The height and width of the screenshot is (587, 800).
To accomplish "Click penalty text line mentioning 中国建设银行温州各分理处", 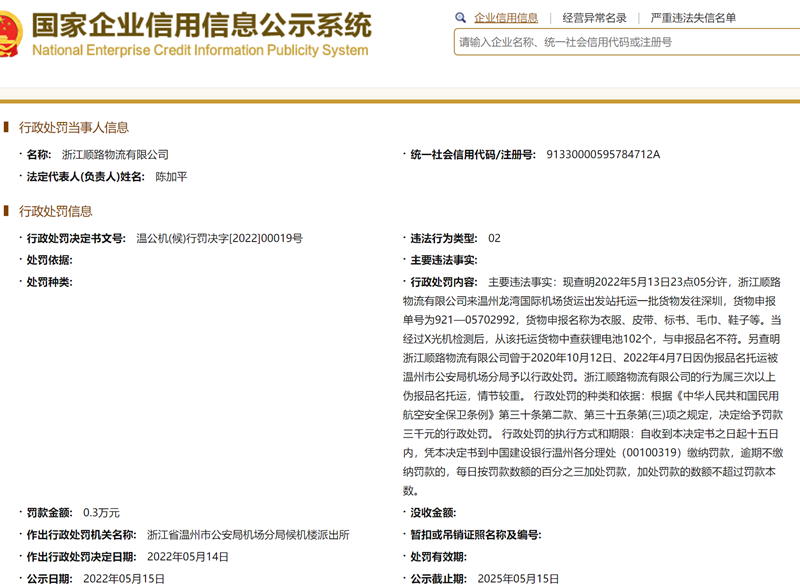I will click(593, 452).
